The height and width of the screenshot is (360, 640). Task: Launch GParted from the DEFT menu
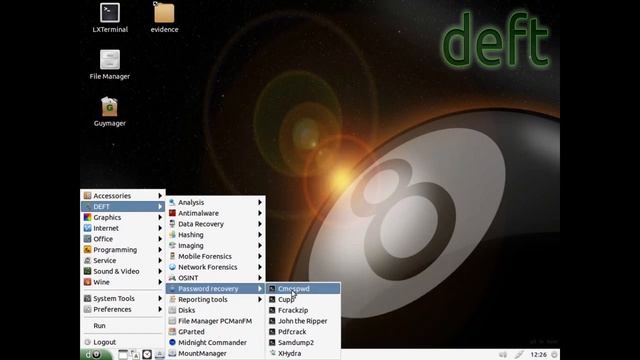pos(216,332)
